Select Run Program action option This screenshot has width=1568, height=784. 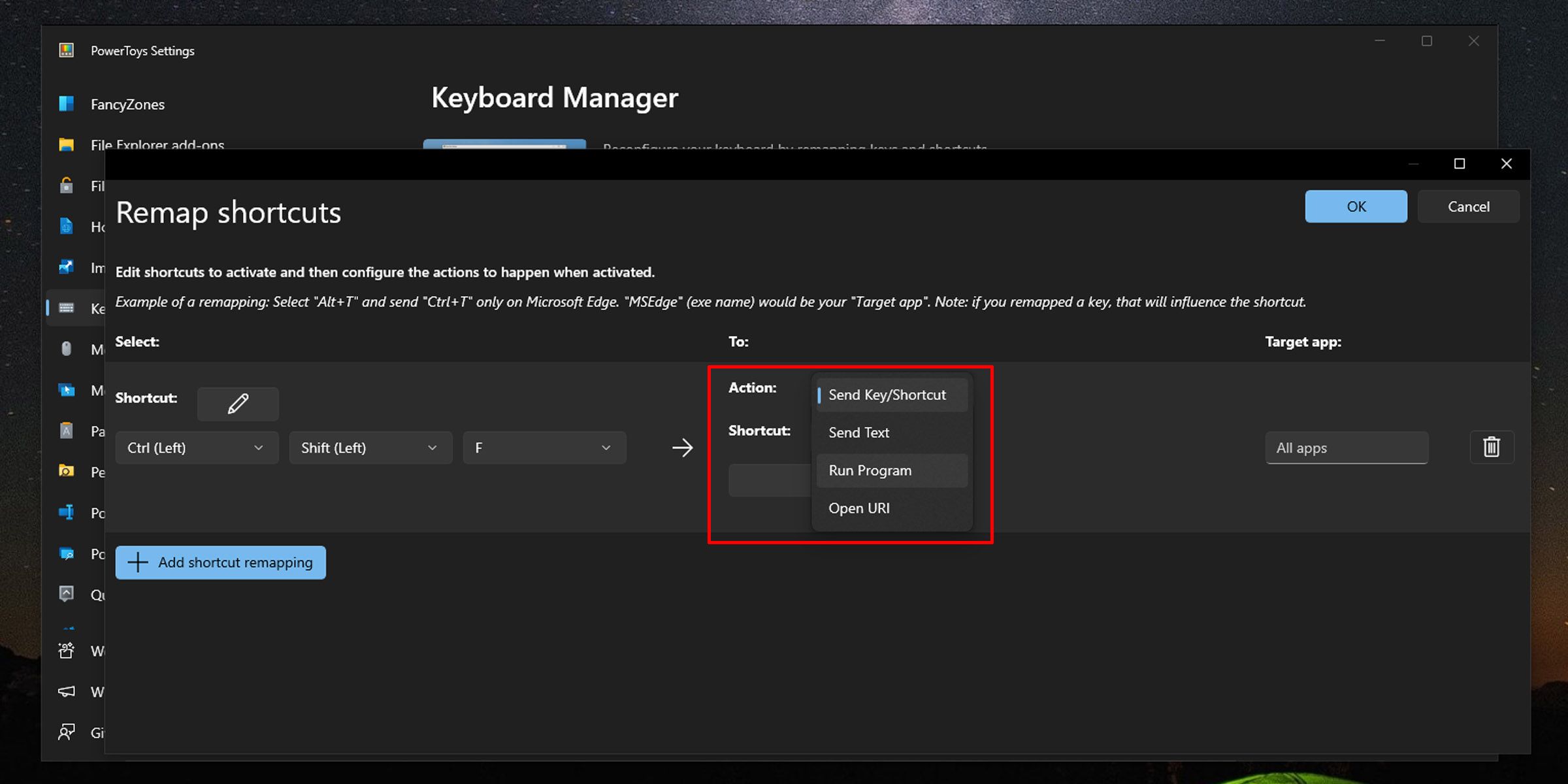pos(870,470)
